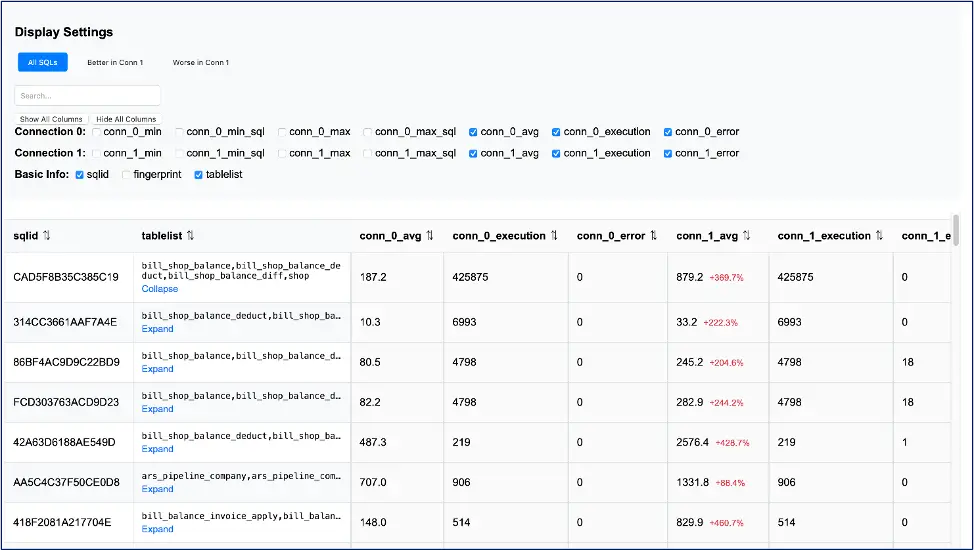Collapse tablelist for CAD5F8B35C385C19 row

160,289
